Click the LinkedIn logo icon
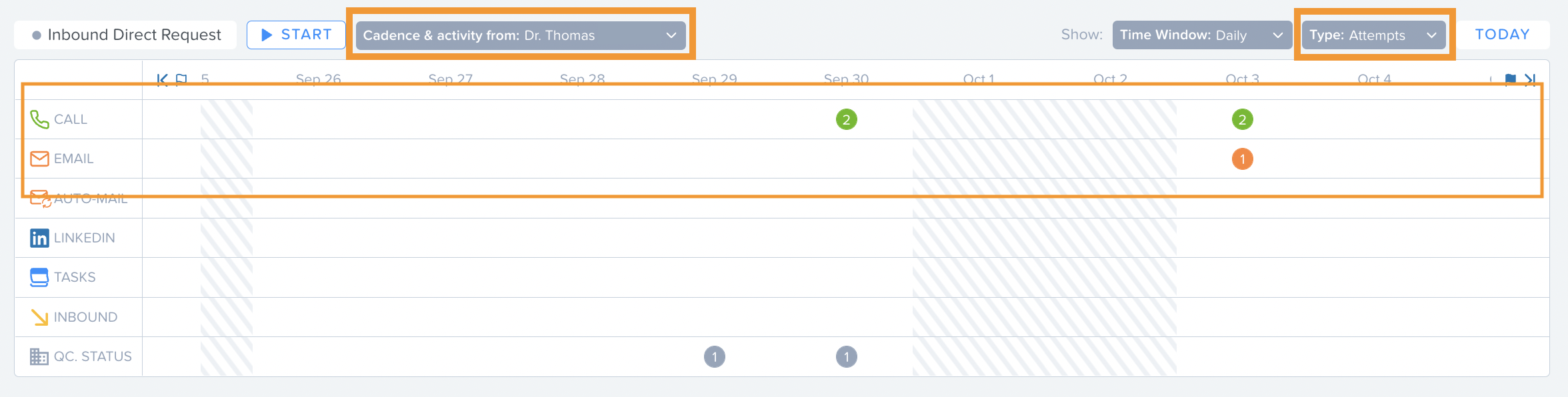The width and height of the screenshot is (1568, 397). (39, 238)
